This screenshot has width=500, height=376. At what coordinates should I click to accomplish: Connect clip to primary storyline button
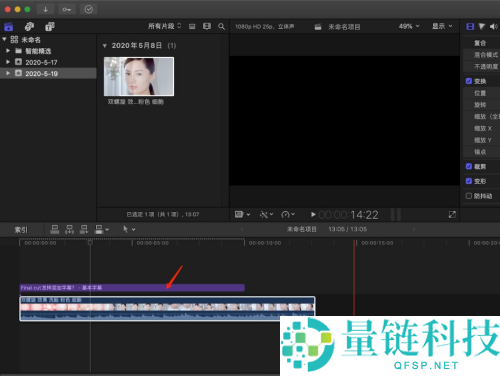click(55, 229)
